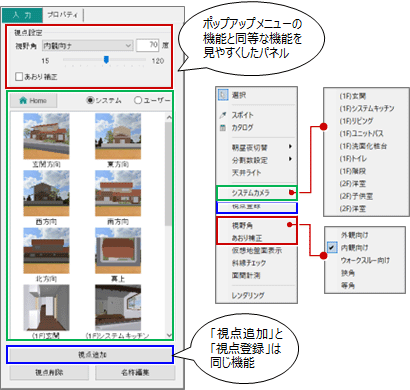Pick the 北方向 viewpoint thumbnail

(x=46, y=251)
